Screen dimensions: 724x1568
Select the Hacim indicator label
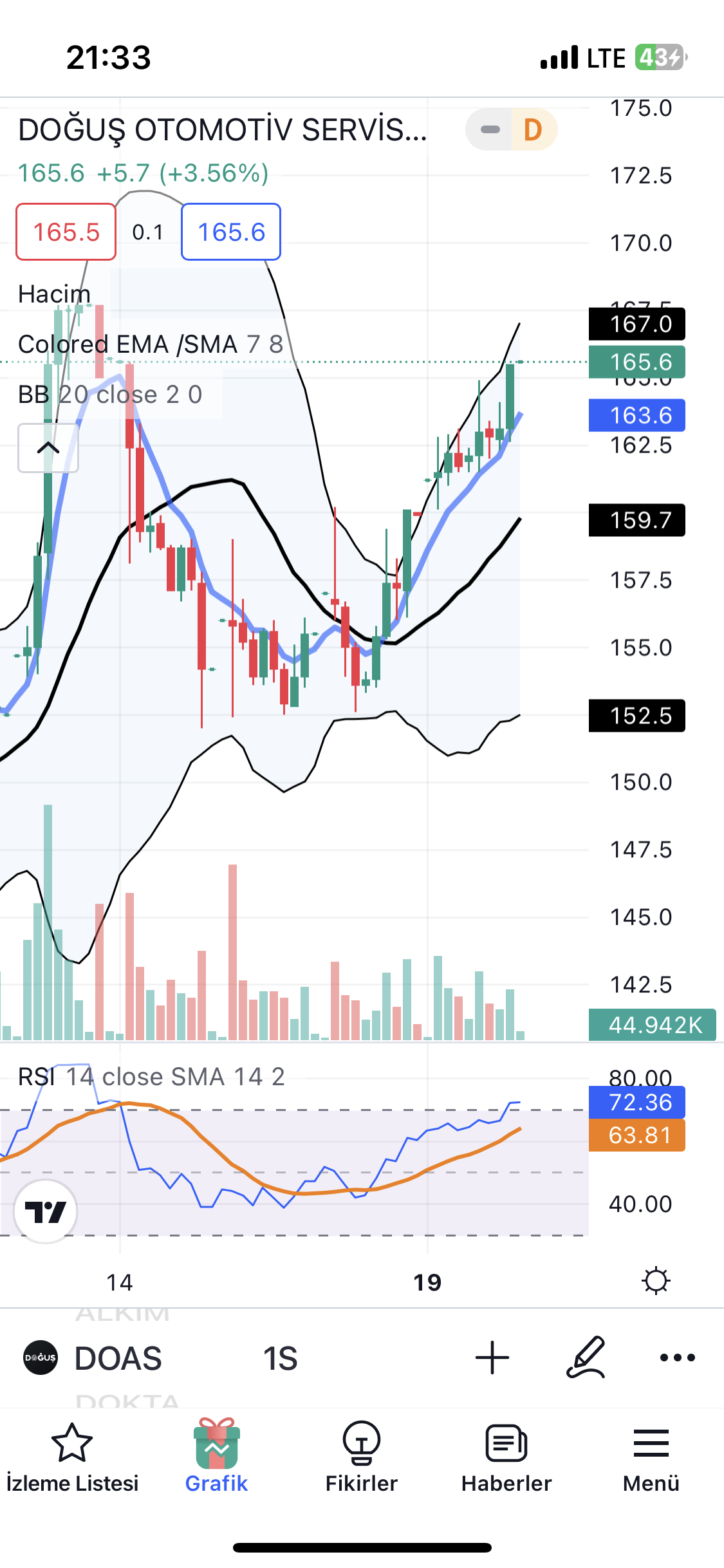55,294
